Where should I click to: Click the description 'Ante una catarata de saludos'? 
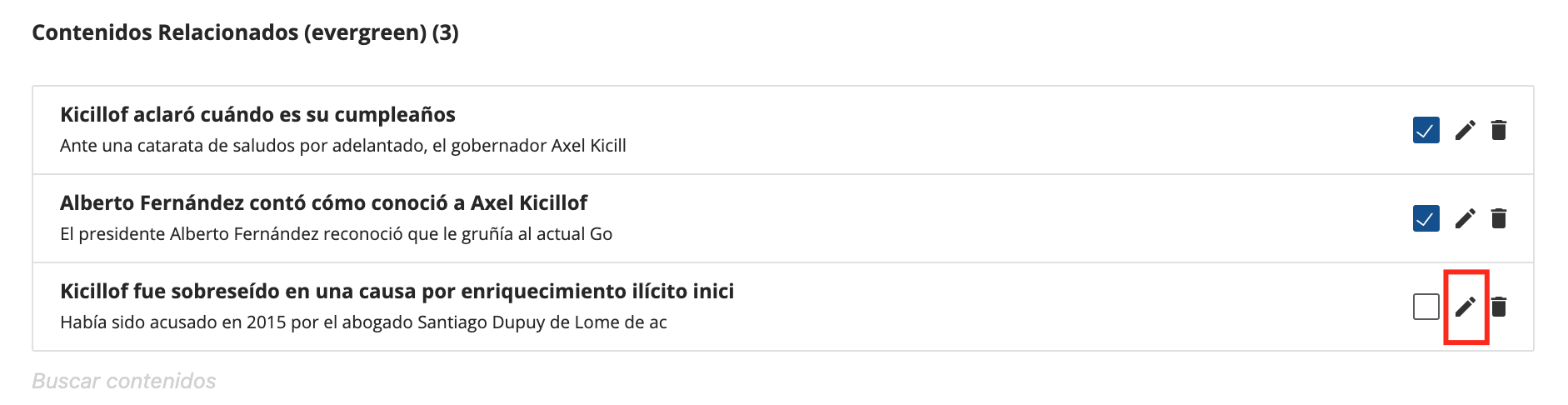tap(342, 146)
